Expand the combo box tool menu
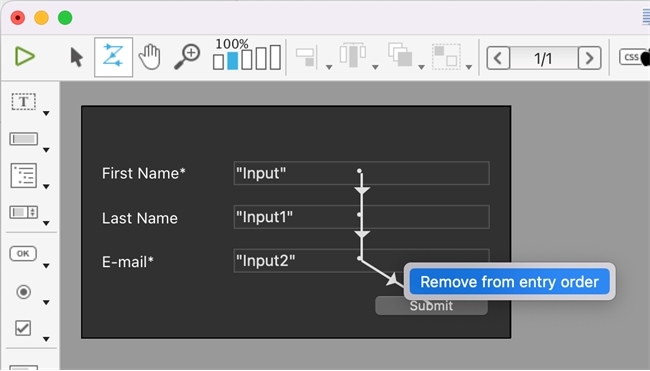 click(x=46, y=223)
